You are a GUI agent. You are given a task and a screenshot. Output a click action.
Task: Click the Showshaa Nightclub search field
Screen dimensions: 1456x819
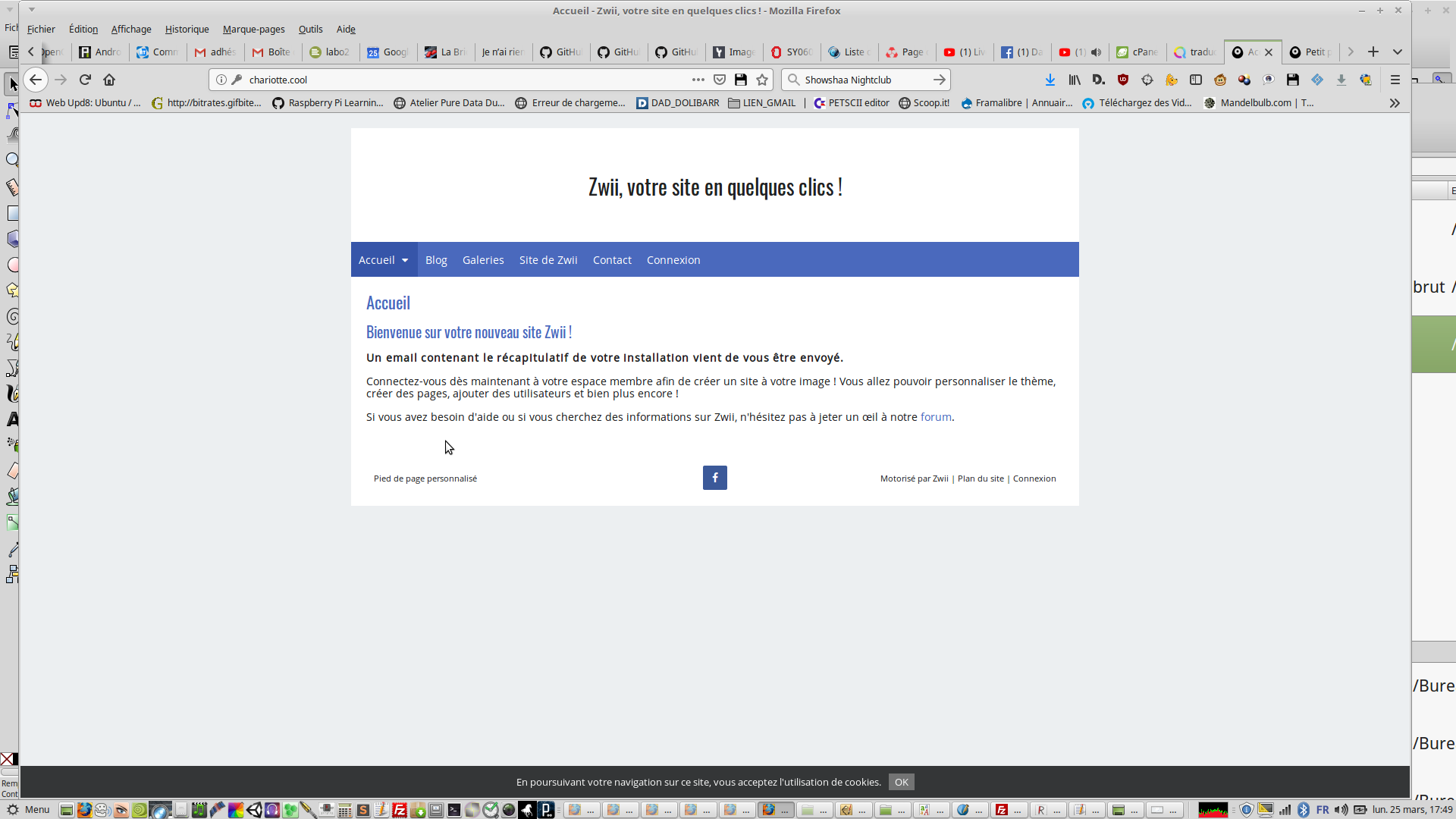pyautogui.click(x=861, y=80)
